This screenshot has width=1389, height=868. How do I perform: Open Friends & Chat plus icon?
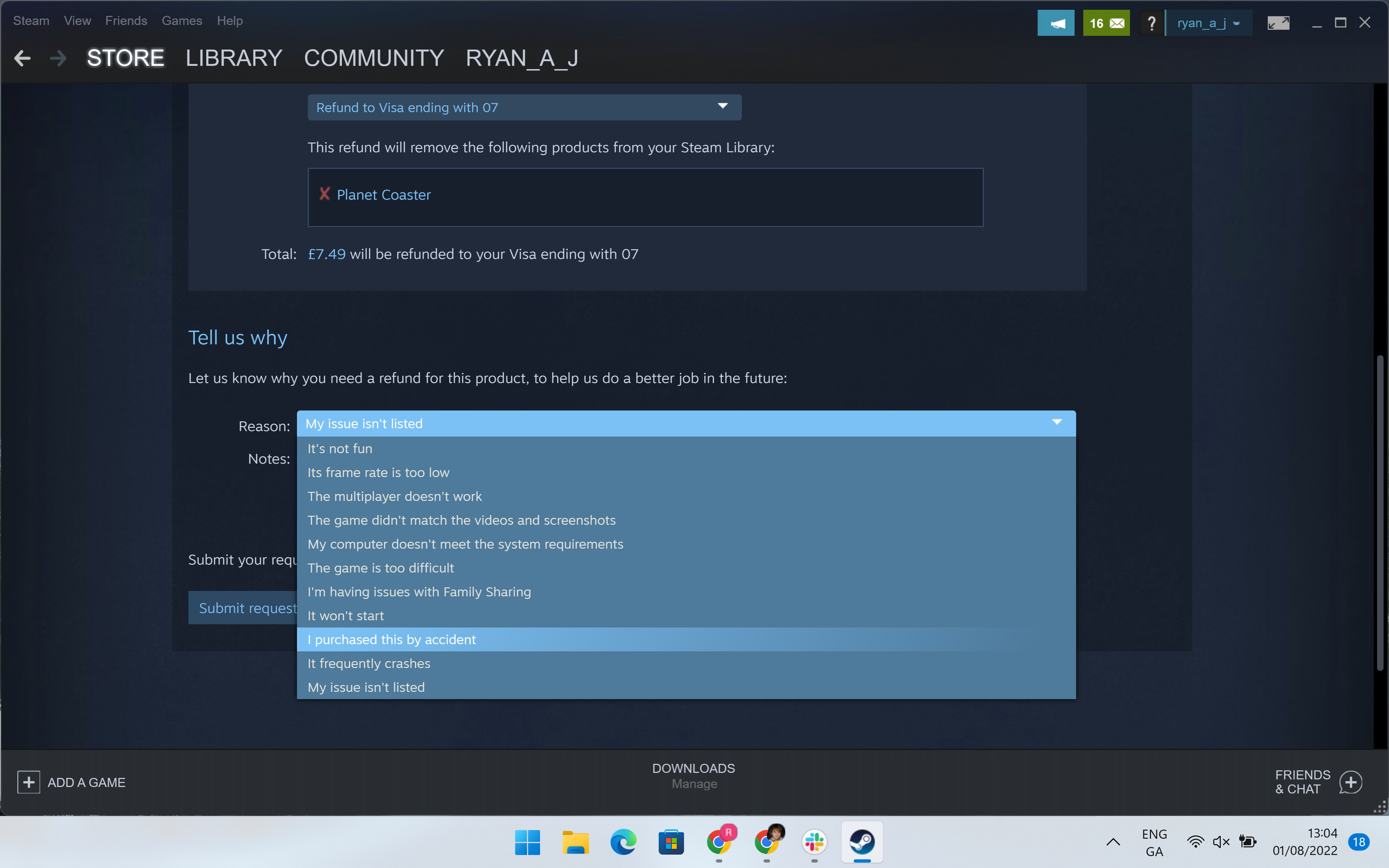pos(1351,782)
